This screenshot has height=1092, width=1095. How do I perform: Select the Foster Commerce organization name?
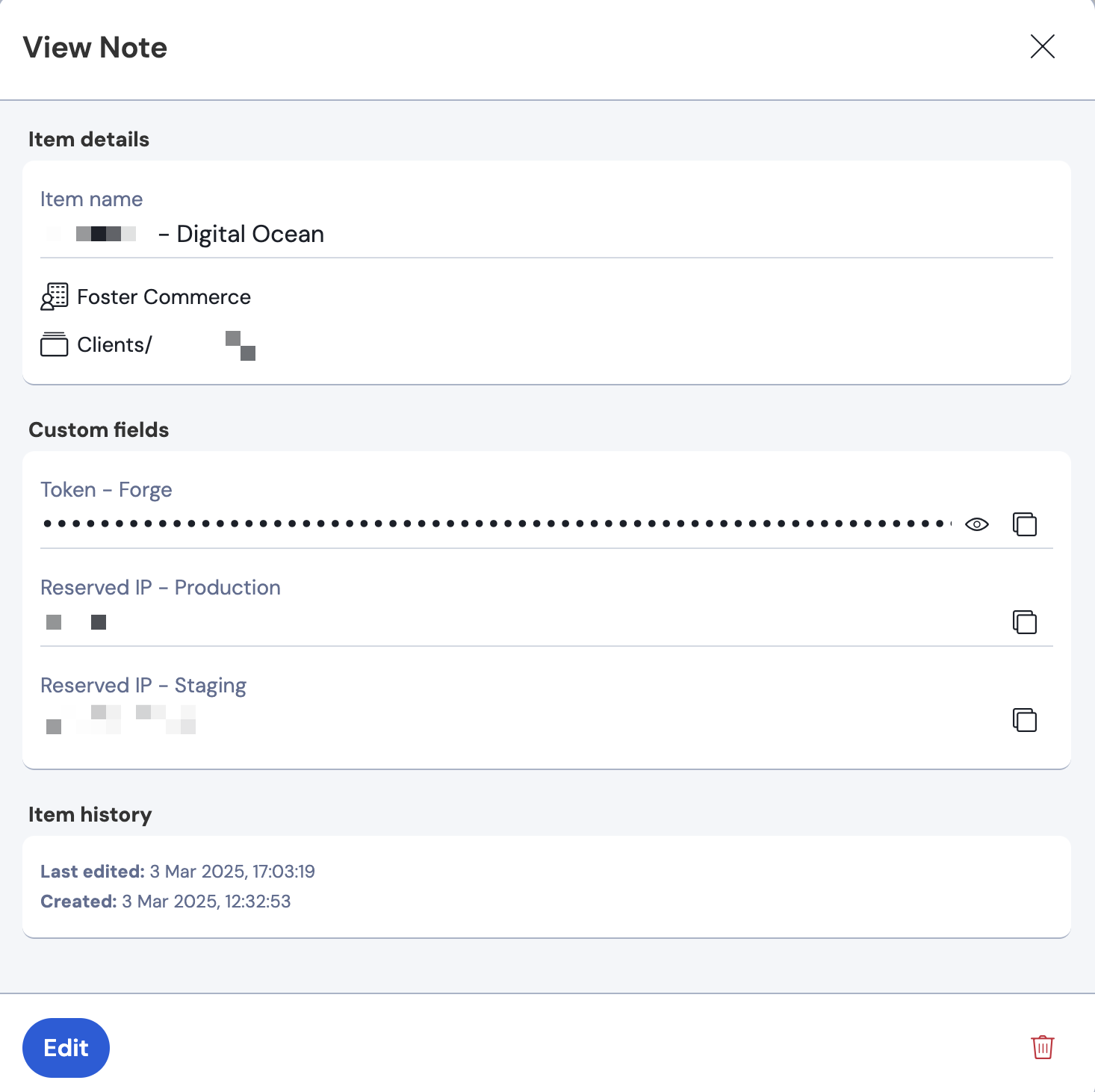click(164, 297)
